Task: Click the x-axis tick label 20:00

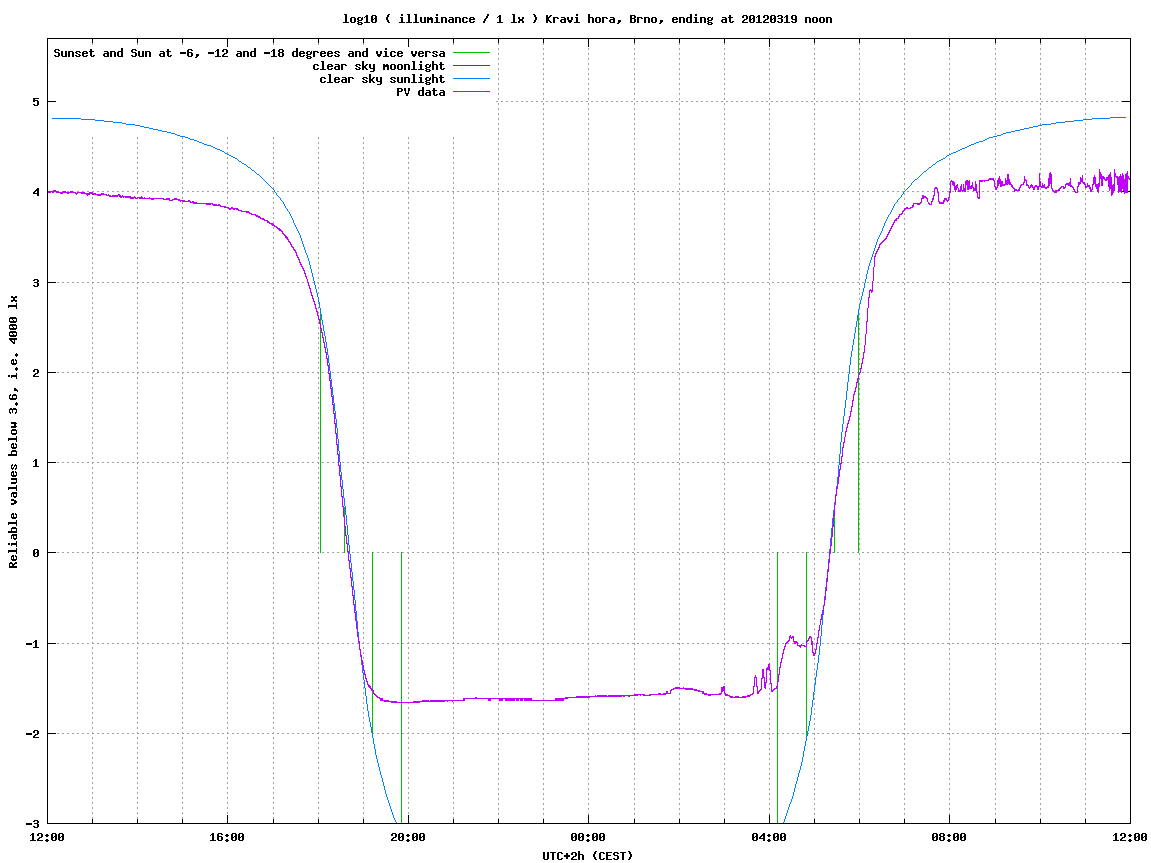Action: pos(408,837)
